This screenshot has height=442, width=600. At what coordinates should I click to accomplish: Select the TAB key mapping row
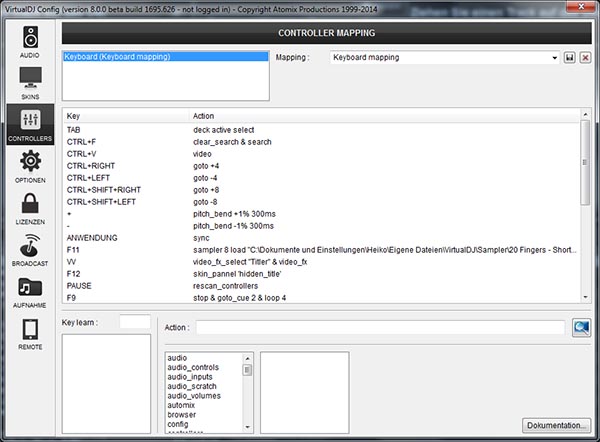click(x=321, y=130)
